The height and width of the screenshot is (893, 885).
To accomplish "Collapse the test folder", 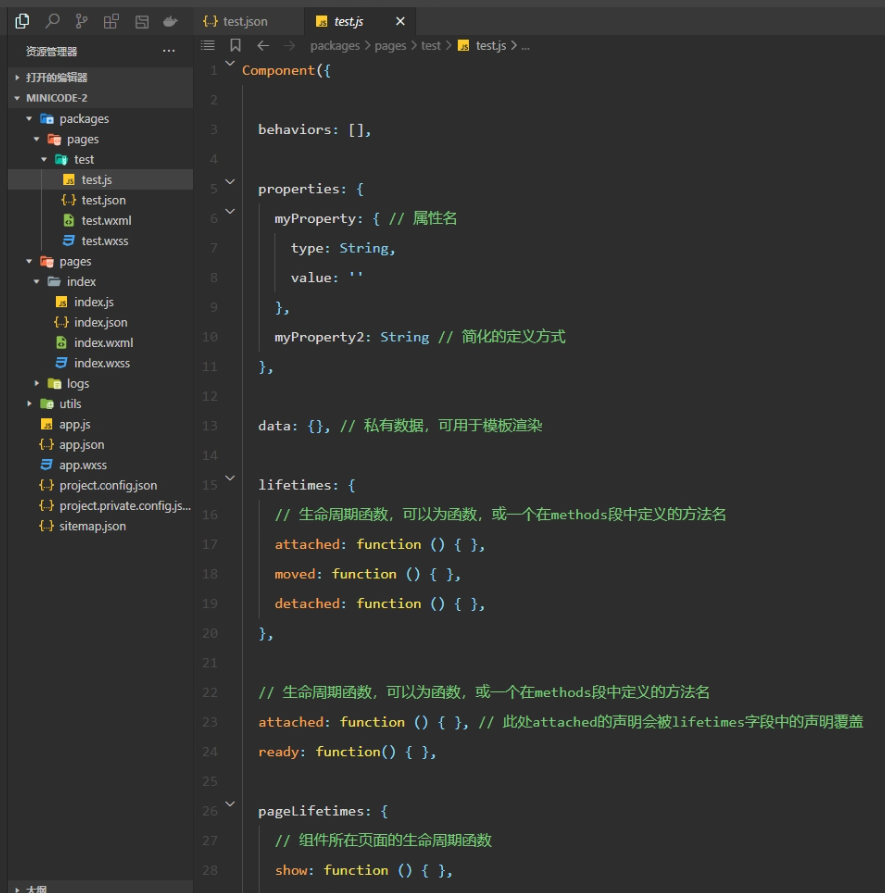I will click(44, 159).
